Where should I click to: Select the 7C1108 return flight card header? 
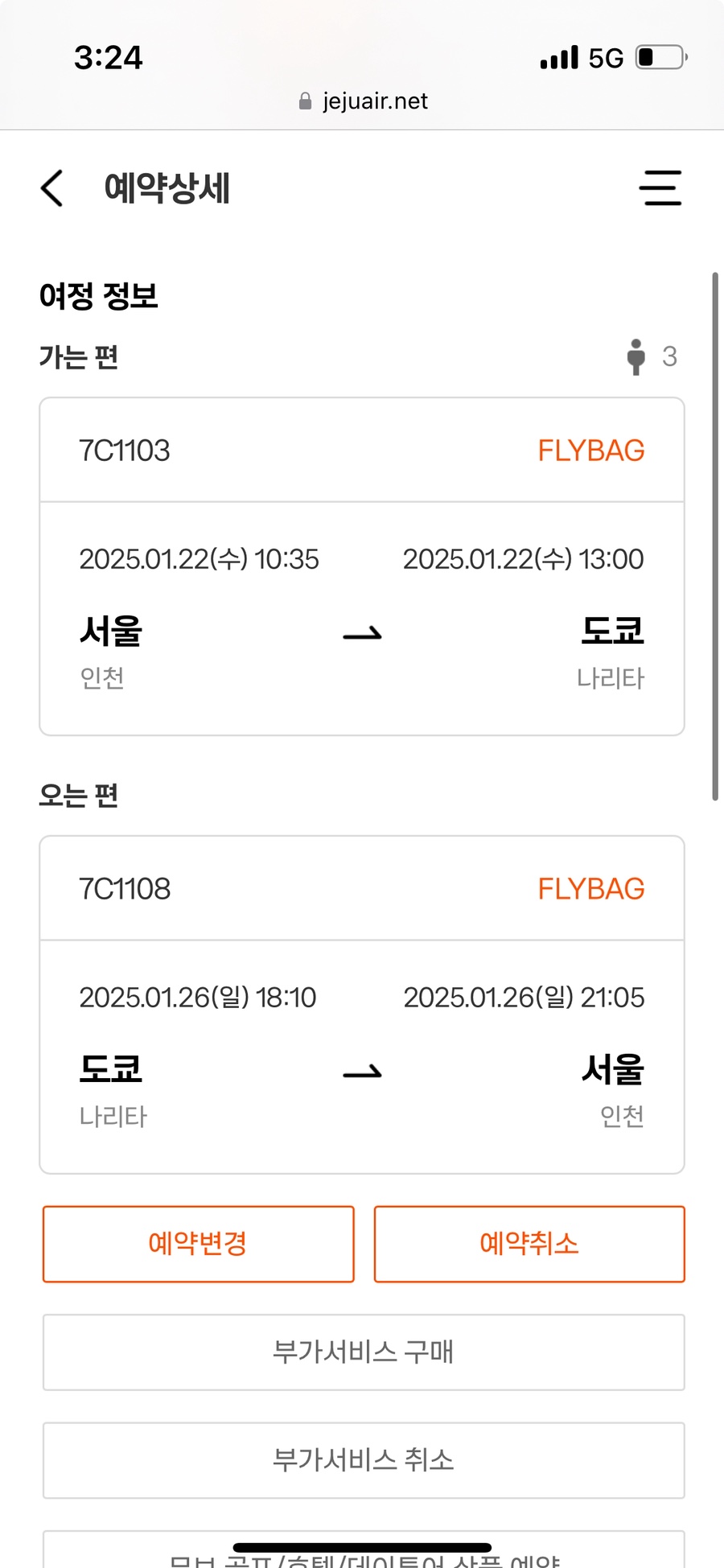point(362,889)
